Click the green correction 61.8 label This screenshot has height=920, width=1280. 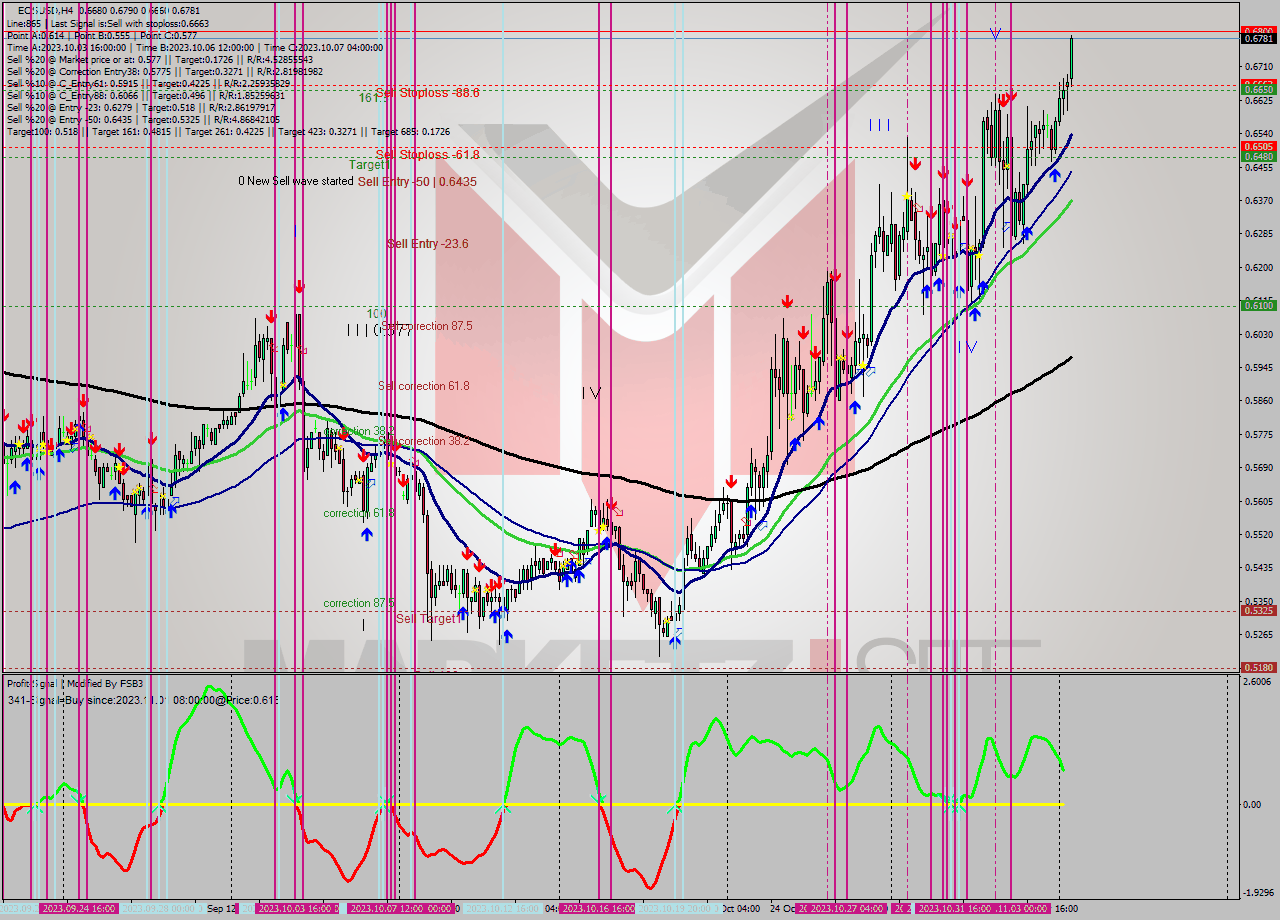[359, 513]
